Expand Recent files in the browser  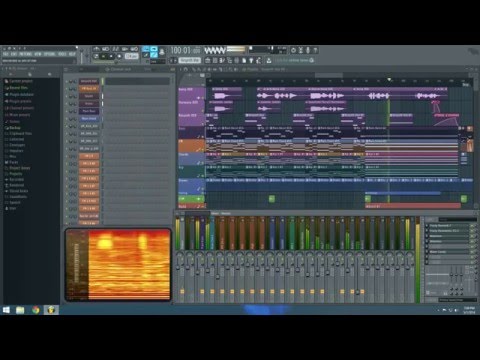(16, 88)
